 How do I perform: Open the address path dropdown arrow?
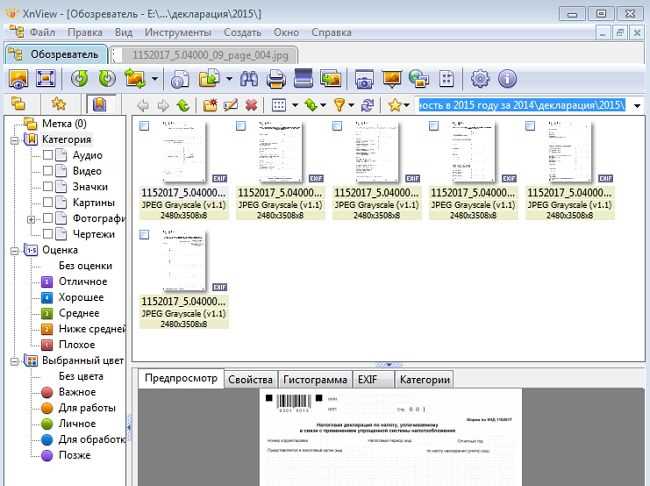(637, 105)
